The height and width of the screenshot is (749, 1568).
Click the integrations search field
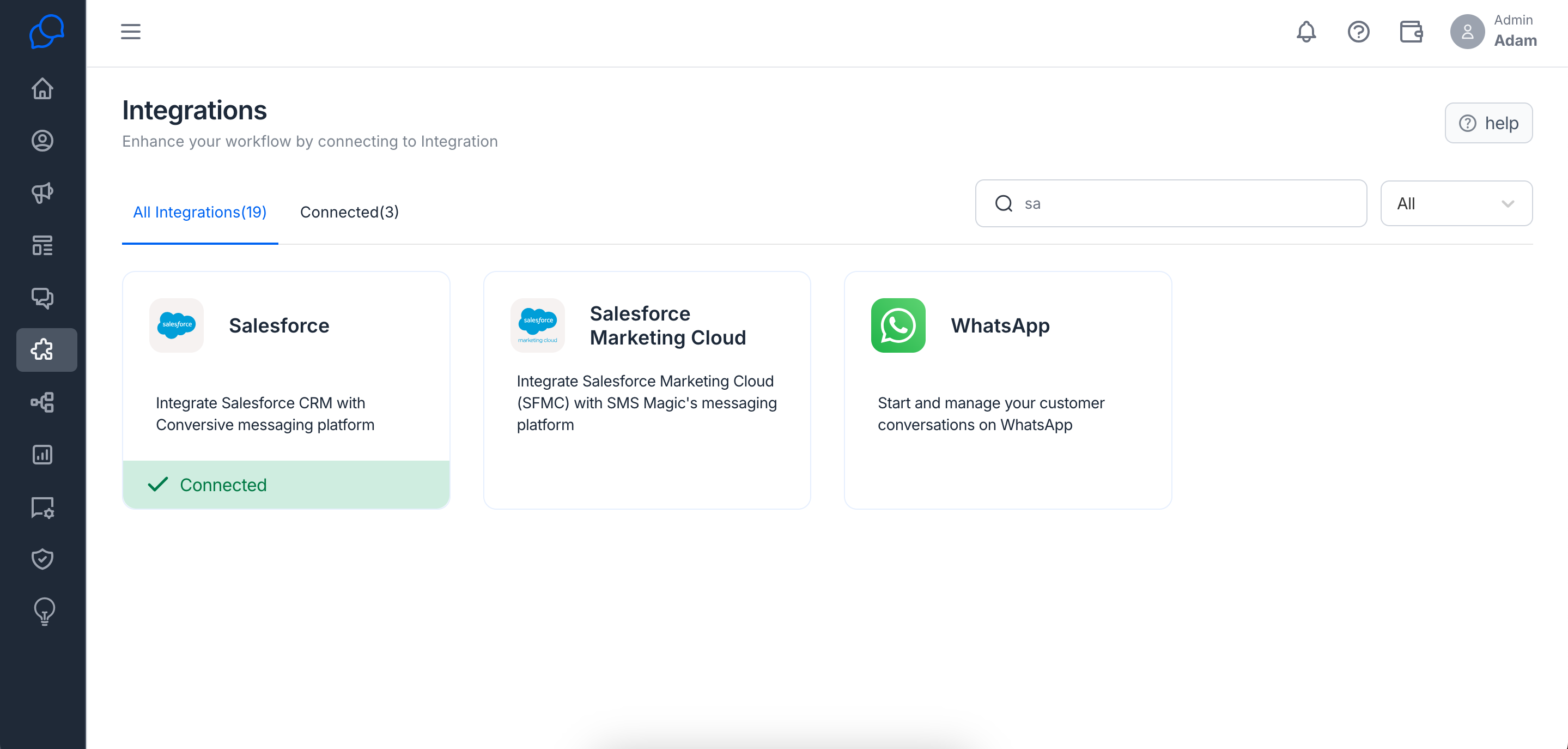[1171, 203]
